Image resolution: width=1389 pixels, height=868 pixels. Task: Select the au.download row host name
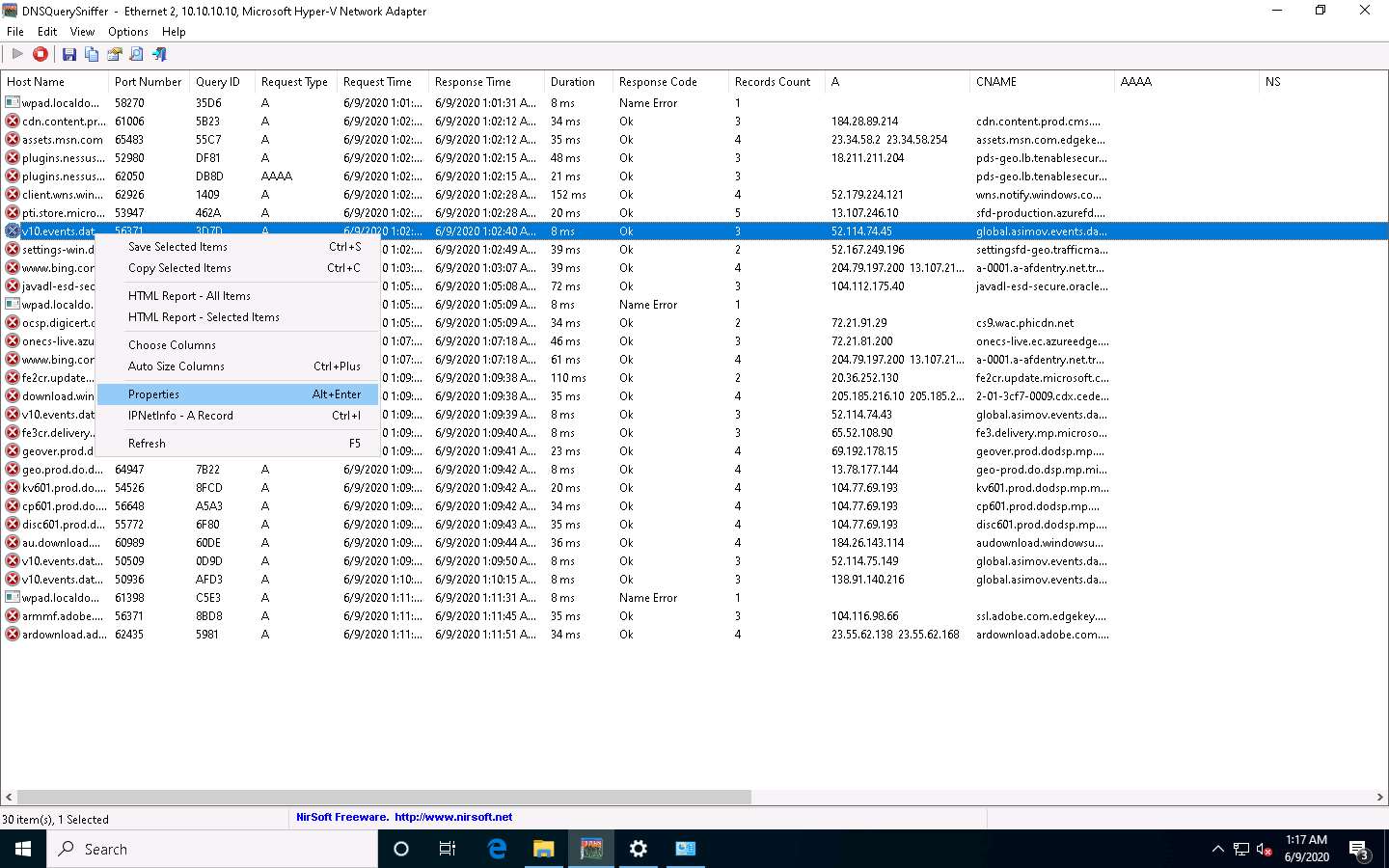pos(61,543)
